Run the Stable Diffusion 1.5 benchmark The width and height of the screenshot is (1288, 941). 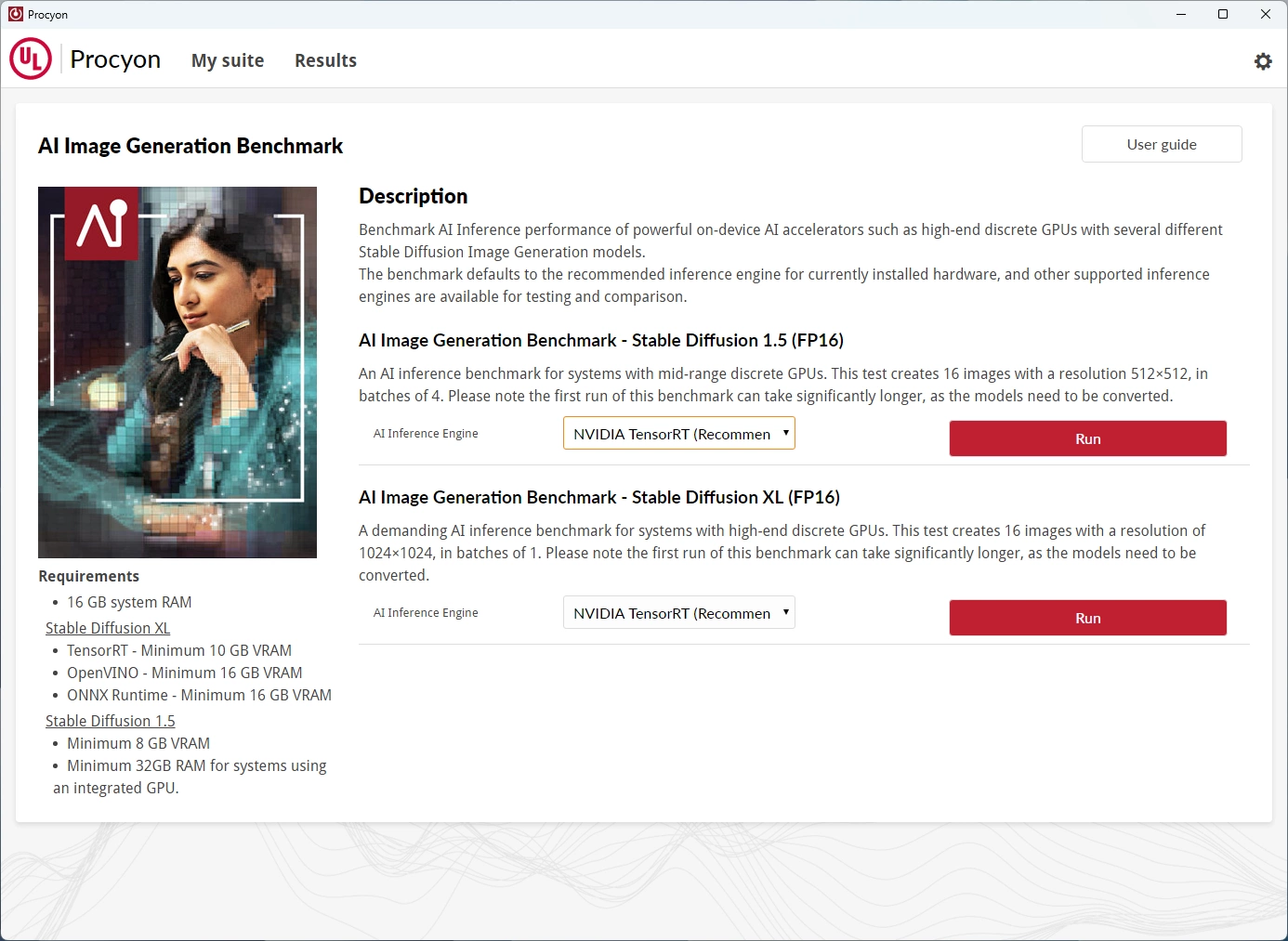[x=1087, y=438]
